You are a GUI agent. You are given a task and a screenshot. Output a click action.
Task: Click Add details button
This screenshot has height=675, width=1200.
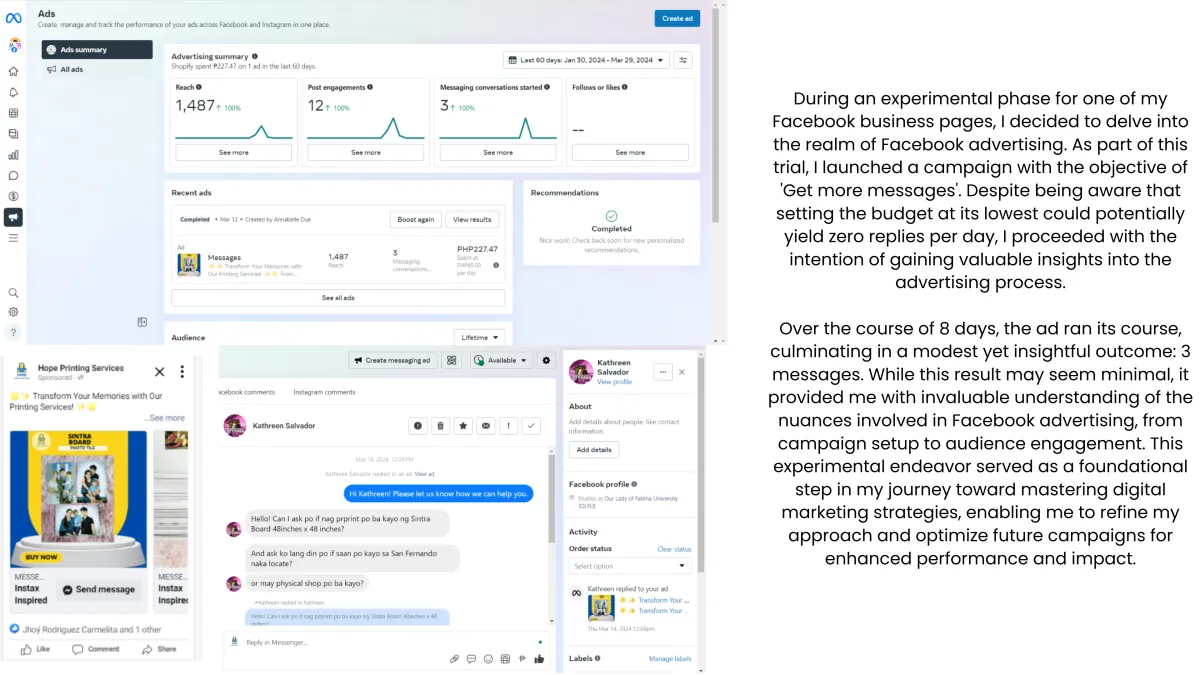pyautogui.click(x=594, y=450)
